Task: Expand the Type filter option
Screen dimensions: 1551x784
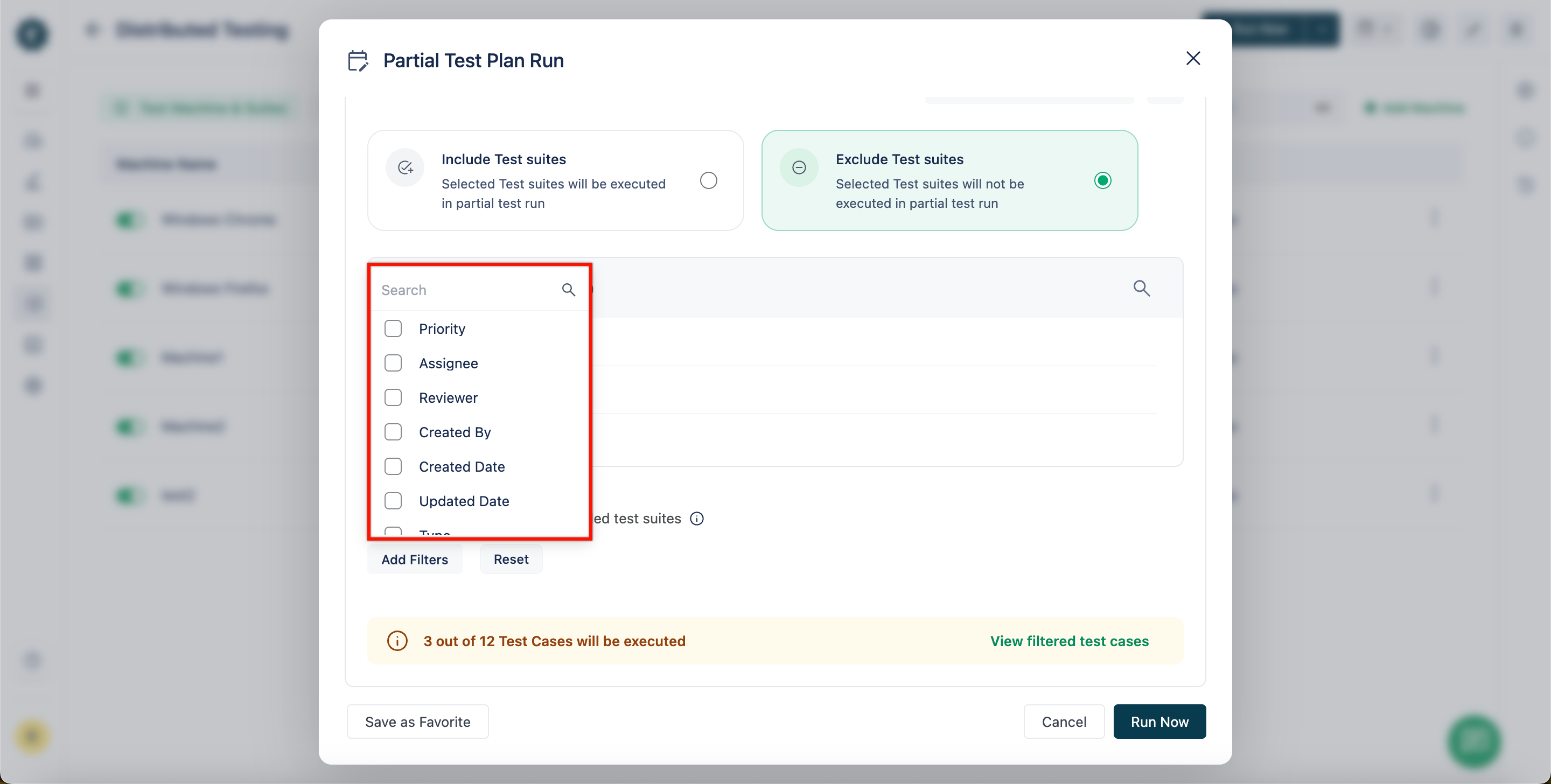Action: pos(435,534)
